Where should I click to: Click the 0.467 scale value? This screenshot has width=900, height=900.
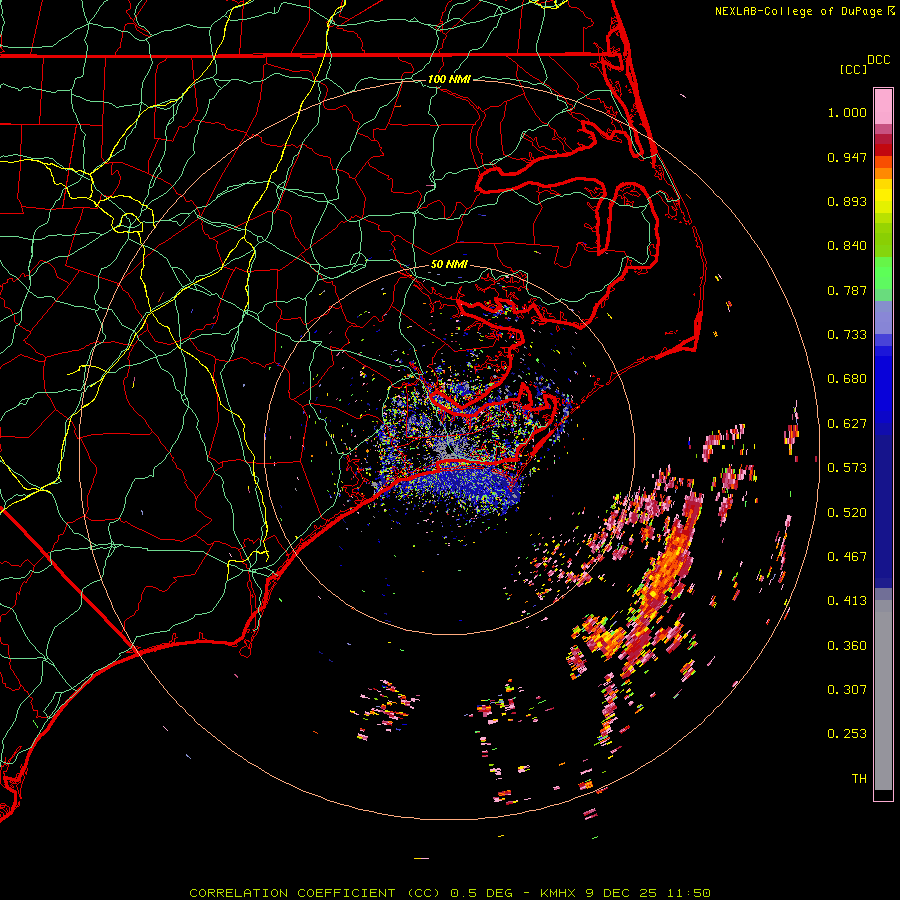(x=847, y=557)
